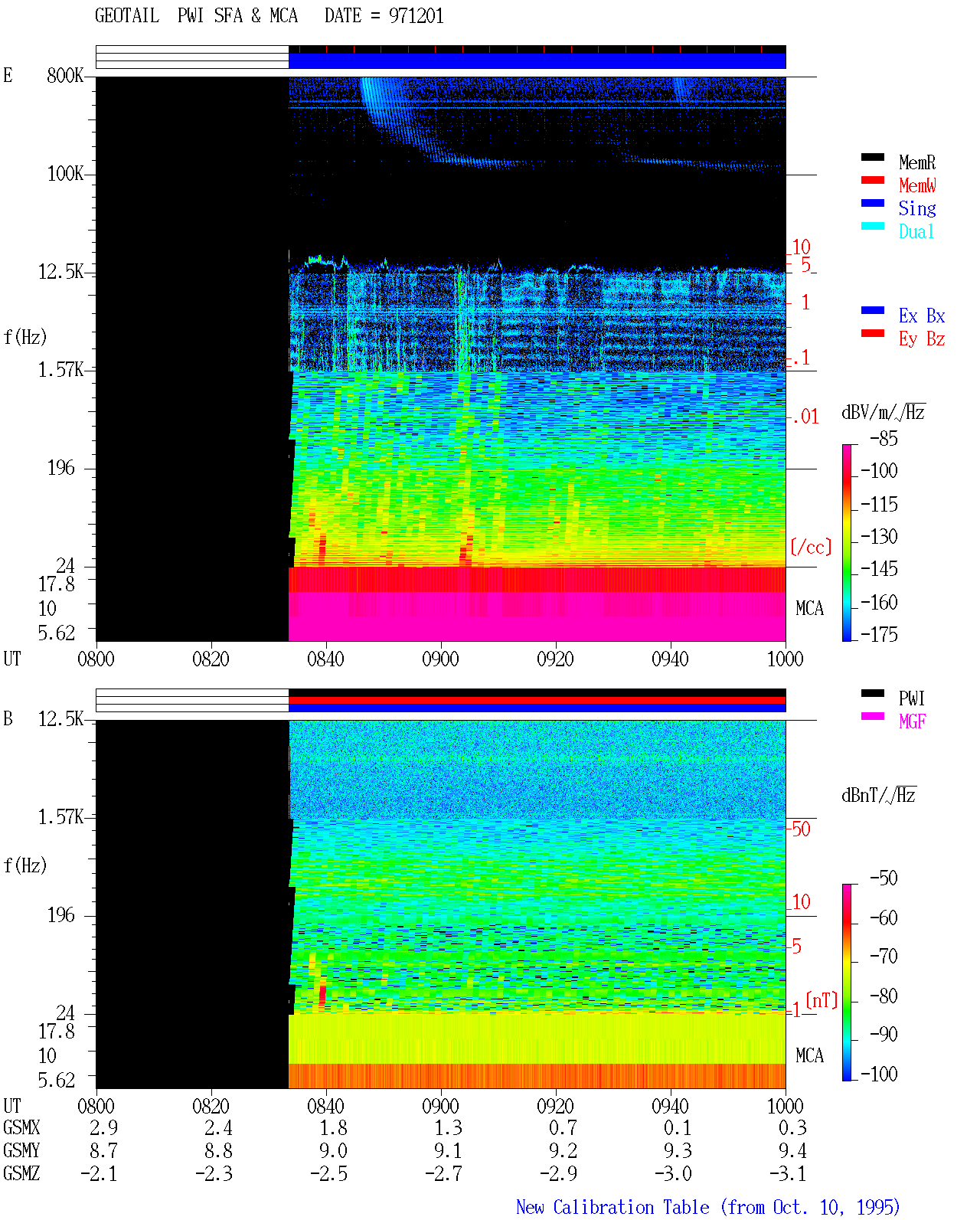Screen dimensions: 980x1220
Task: Click the blue Sing legend swatch
Action: [873, 204]
